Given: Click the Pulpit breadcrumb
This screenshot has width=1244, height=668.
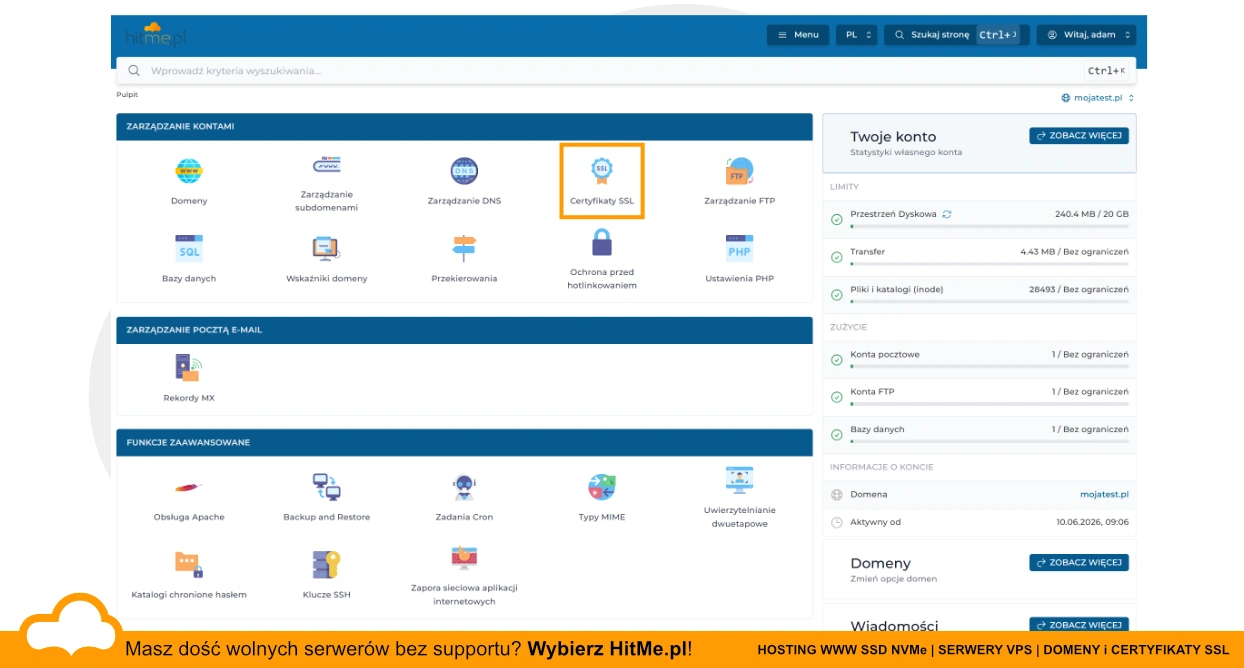Looking at the screenshot, I should [127, 94].
